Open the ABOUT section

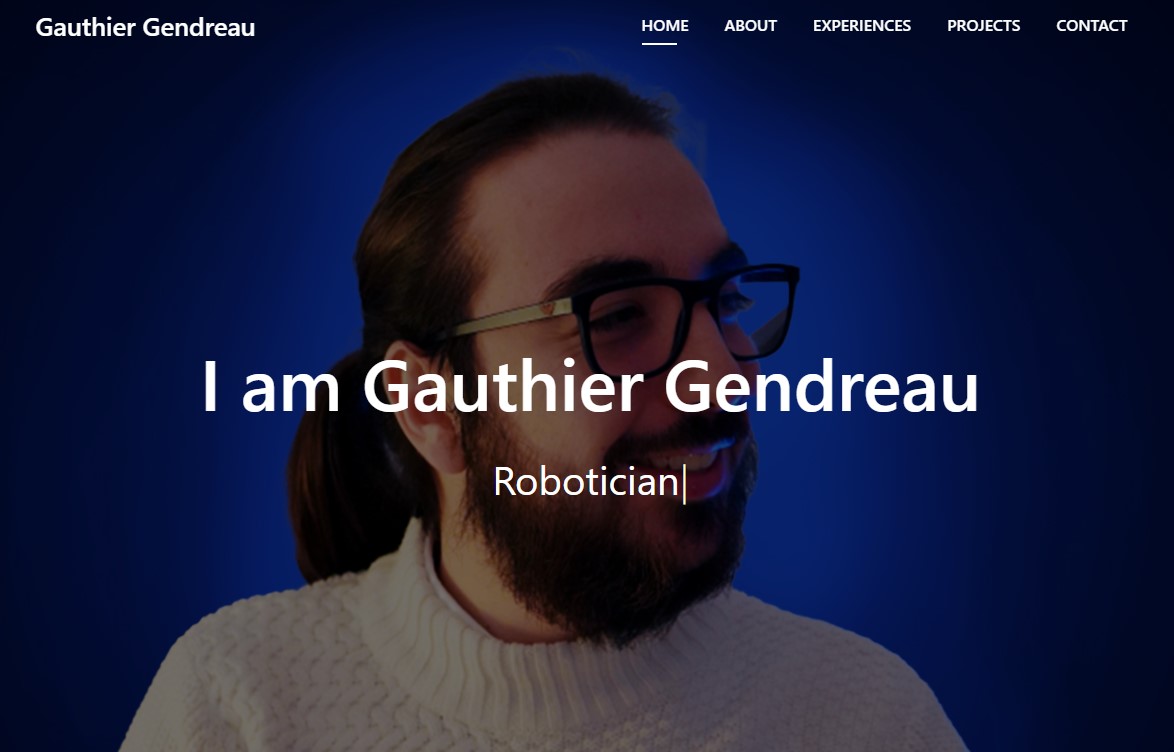[750, 25]
